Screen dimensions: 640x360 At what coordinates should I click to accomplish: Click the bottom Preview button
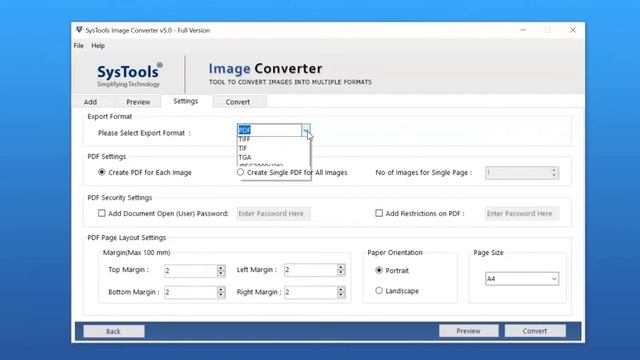click(469, 331)
